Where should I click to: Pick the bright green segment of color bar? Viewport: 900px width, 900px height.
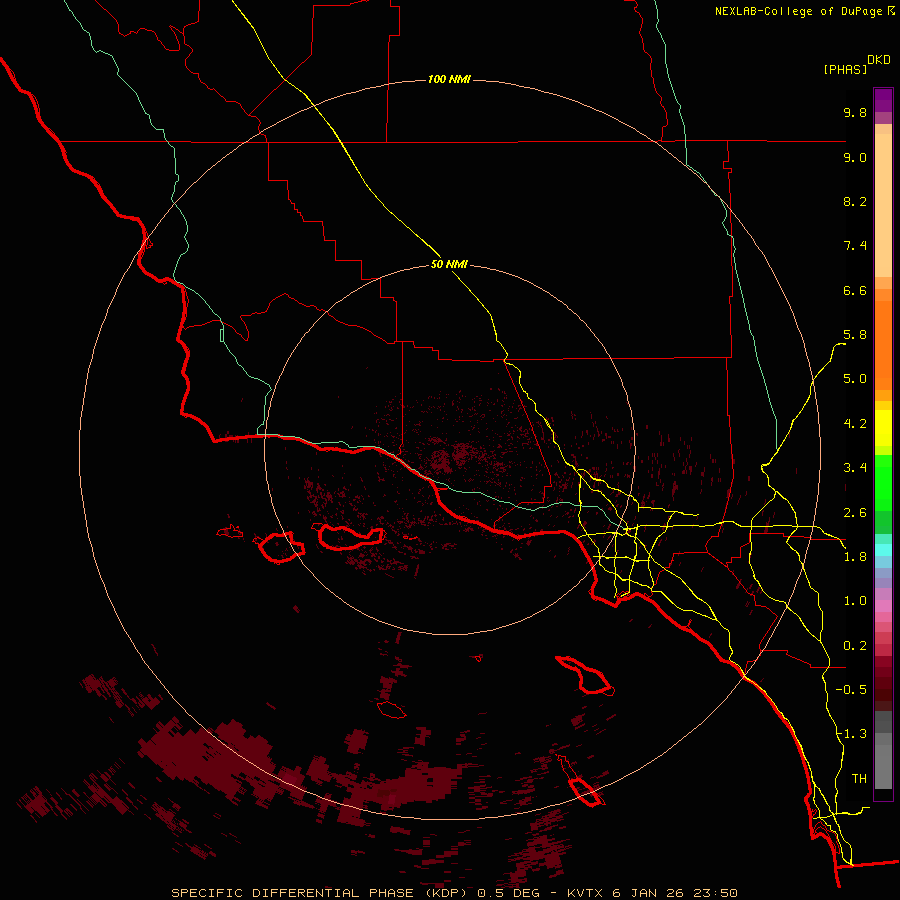883,482
